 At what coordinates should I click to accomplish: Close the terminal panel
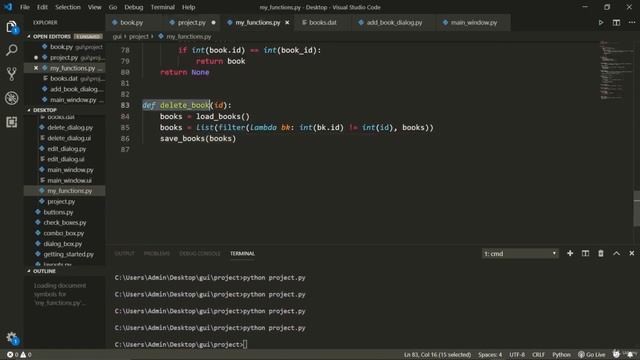tap(631, 253)
